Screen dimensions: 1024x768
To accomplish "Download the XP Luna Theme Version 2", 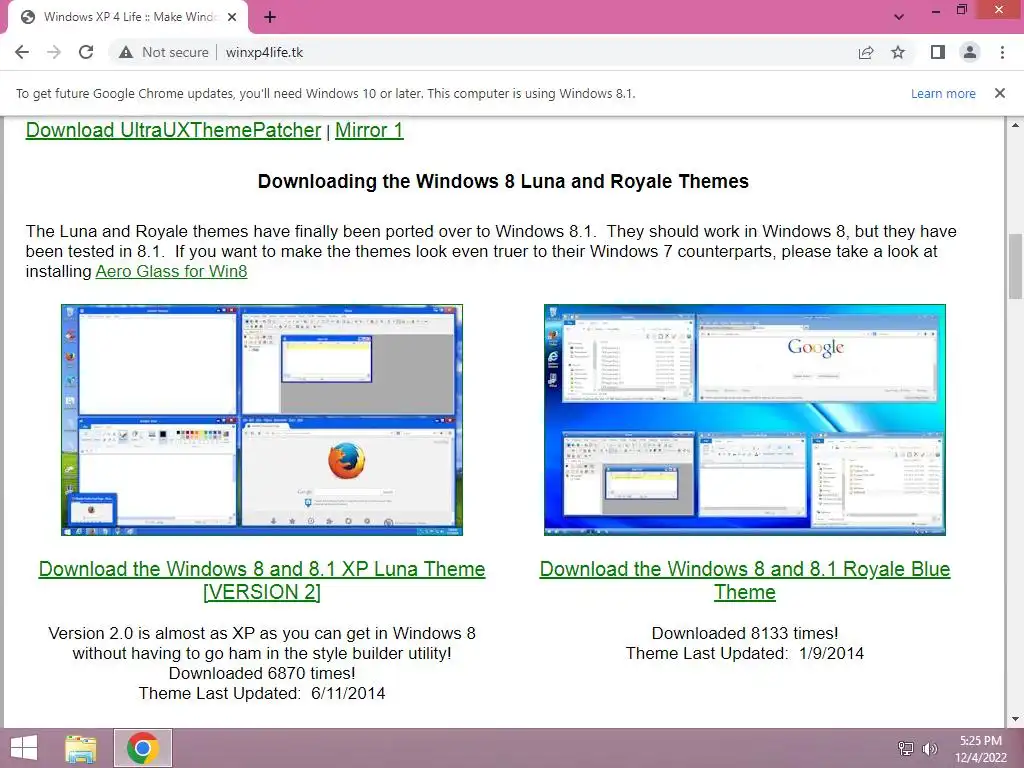I will pos(262,580).
